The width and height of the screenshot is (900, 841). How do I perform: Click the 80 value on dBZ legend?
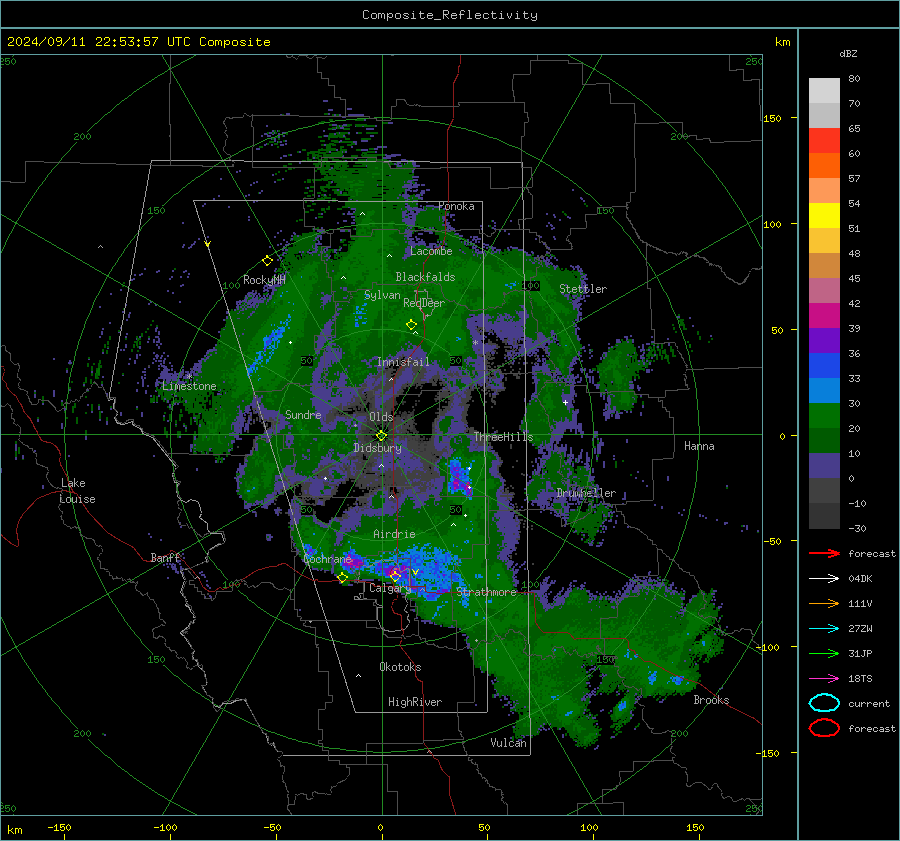click(854, 79)
